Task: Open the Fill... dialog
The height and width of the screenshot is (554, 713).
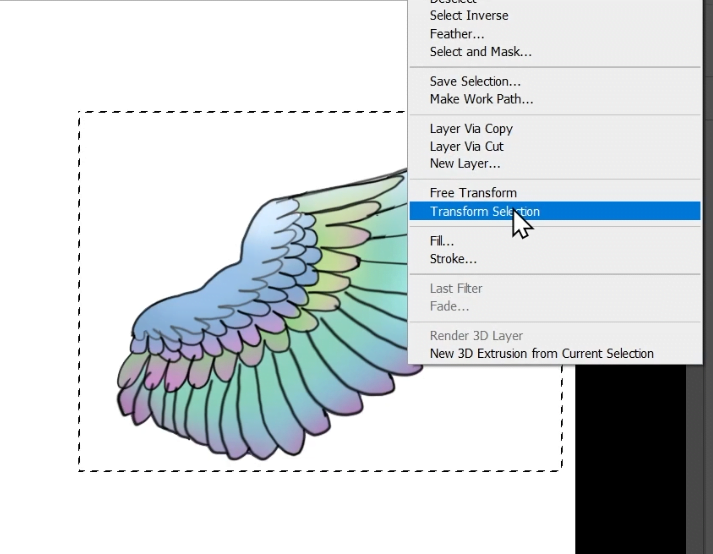Action: point(555,241)
